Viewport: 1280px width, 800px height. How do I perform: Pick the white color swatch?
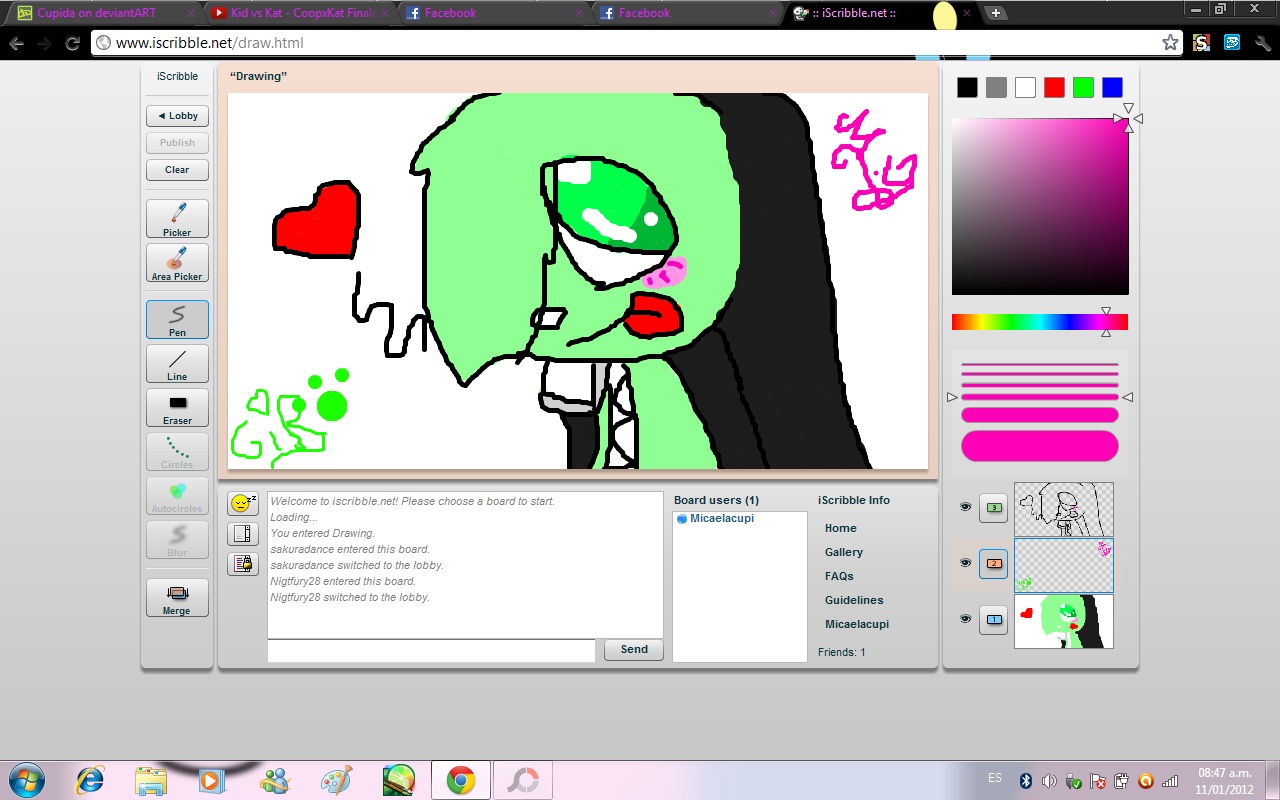tap(1025, 87)
